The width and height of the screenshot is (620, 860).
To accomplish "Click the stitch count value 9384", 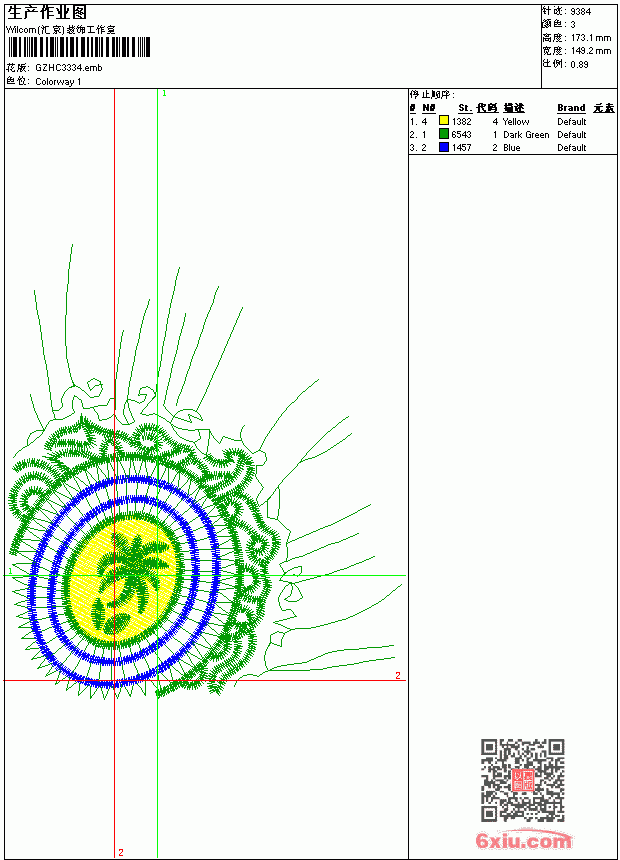I will pos(580,12).
